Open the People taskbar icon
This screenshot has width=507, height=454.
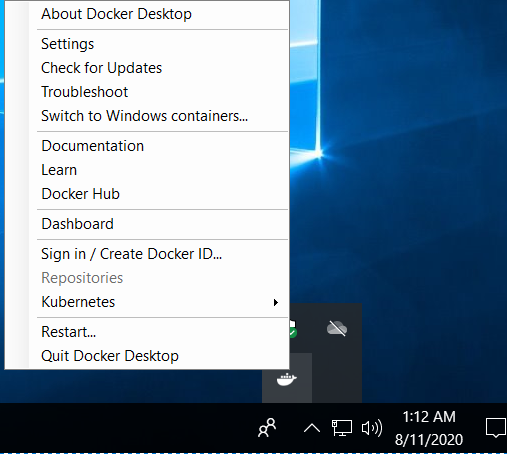[x=267, y=428]
